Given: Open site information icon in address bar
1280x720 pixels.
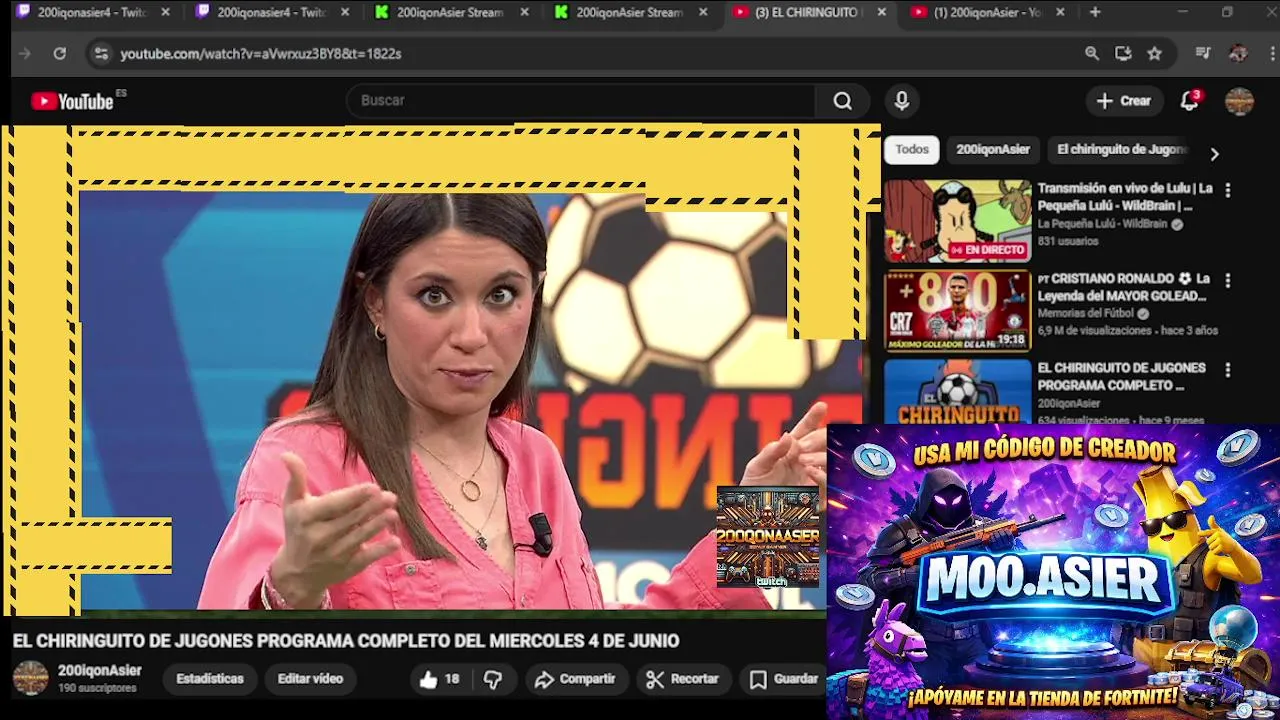Looking at the screenshot, I should click(100, 54).
